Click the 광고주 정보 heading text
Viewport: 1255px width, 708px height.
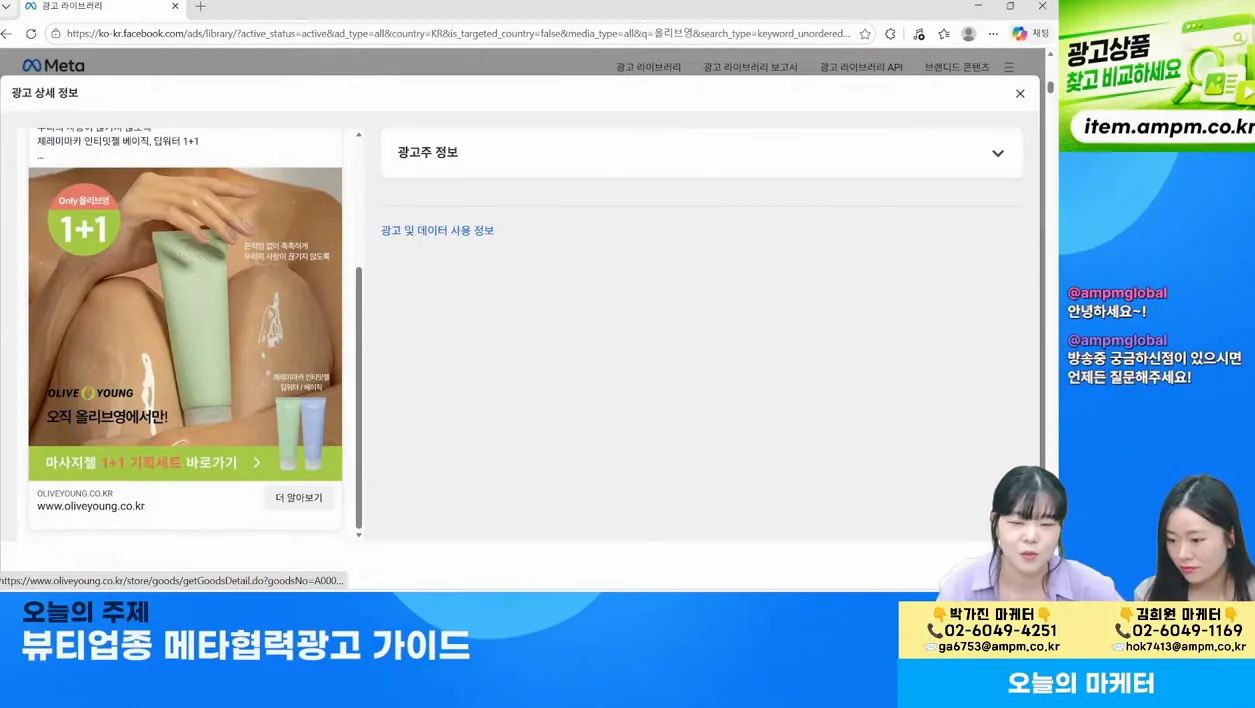coord(427,152)
